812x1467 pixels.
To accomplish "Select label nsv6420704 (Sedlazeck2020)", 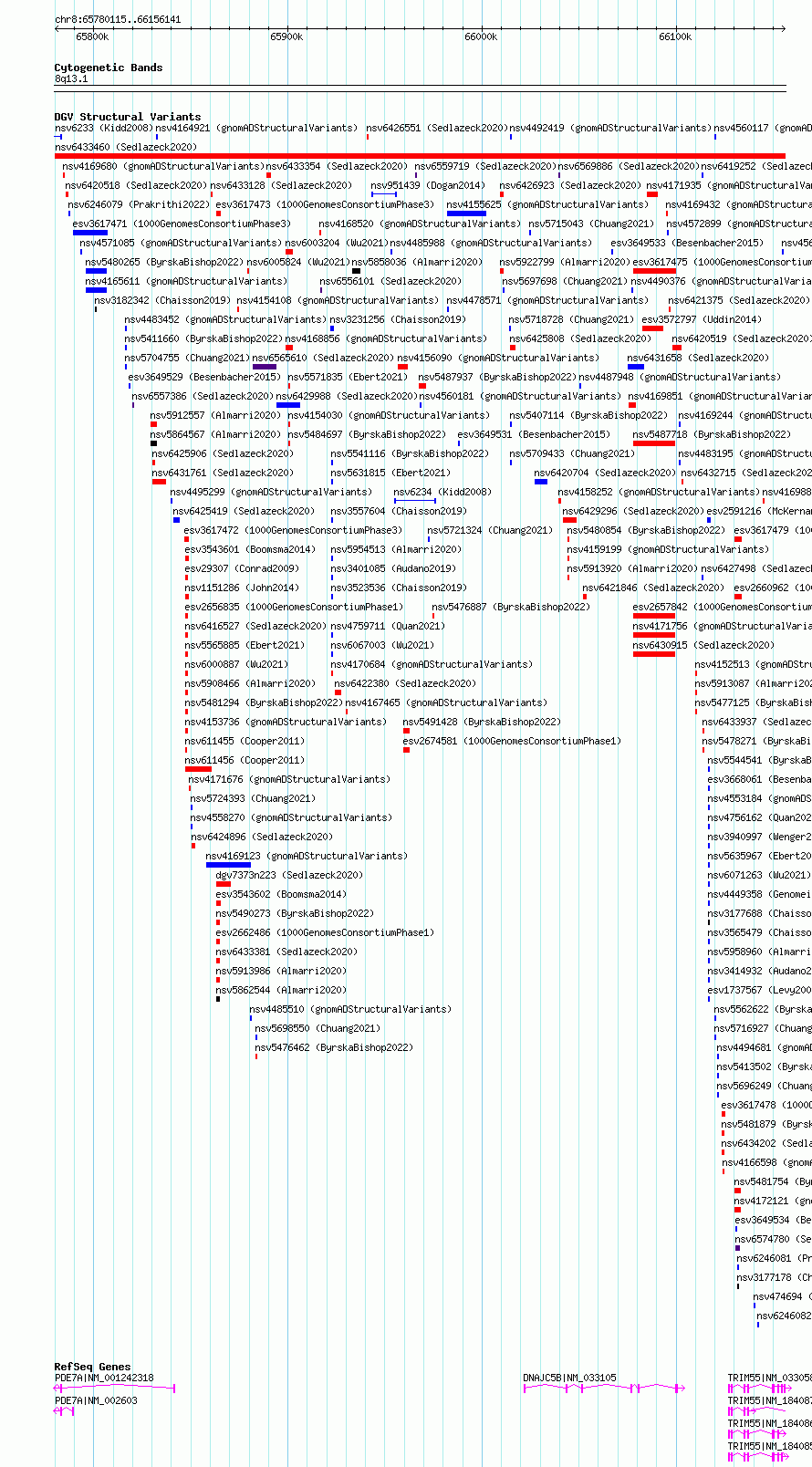I will (605, 473).
